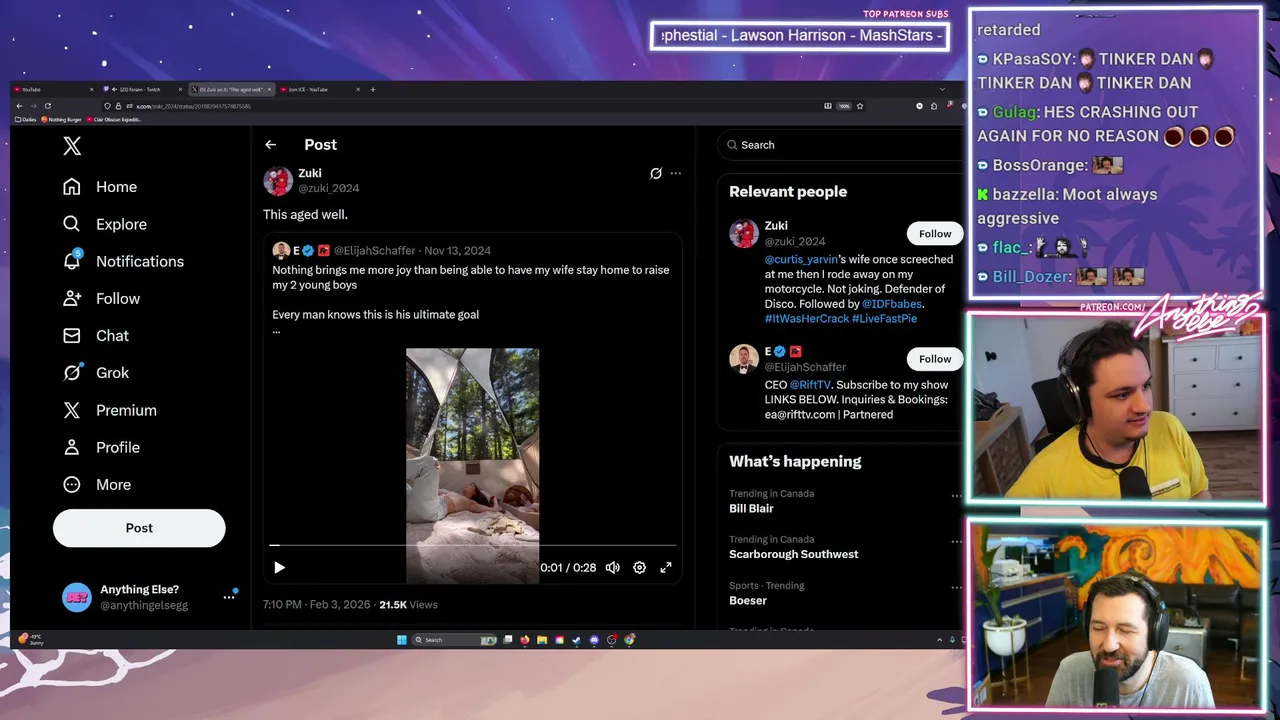Open the Dailies bookmarks folder

tap(25, 119)
